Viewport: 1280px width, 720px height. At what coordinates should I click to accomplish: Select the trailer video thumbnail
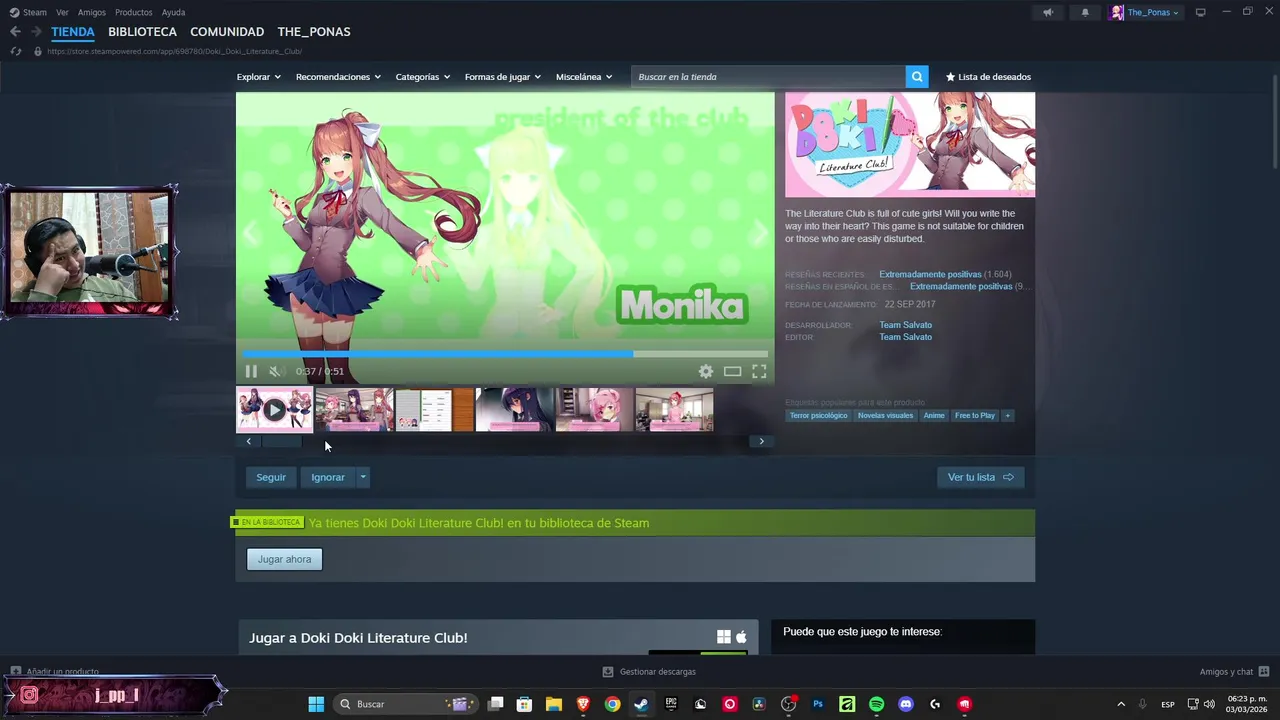coord(274,410)
